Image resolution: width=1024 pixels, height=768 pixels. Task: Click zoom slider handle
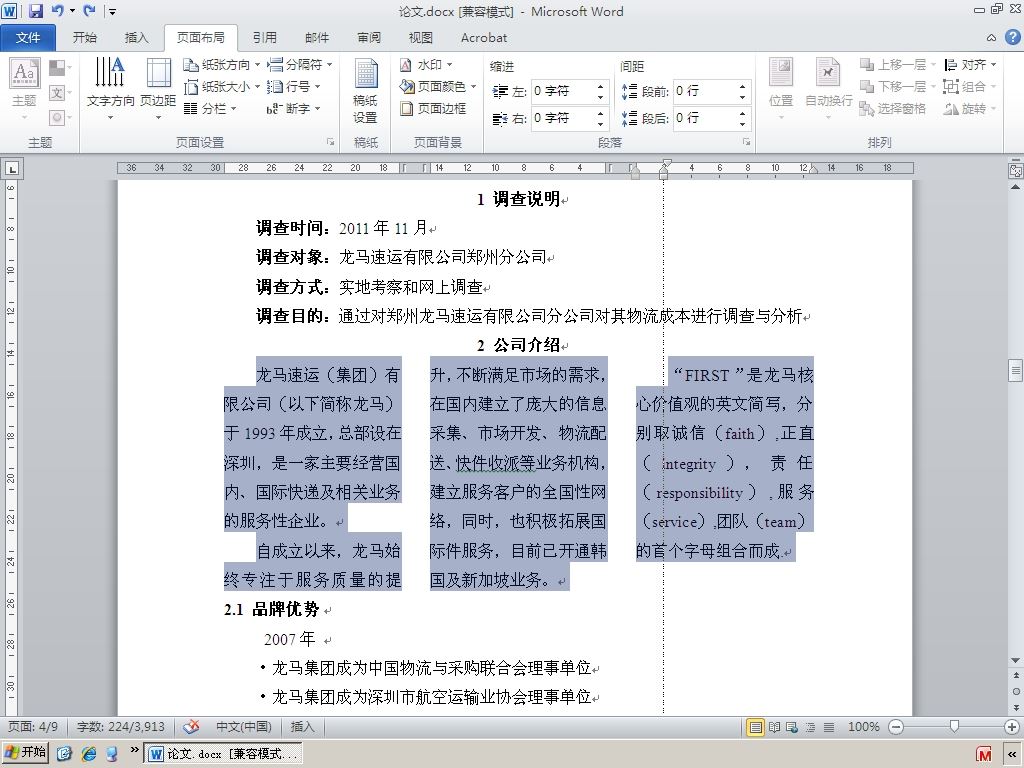[954, 726]
